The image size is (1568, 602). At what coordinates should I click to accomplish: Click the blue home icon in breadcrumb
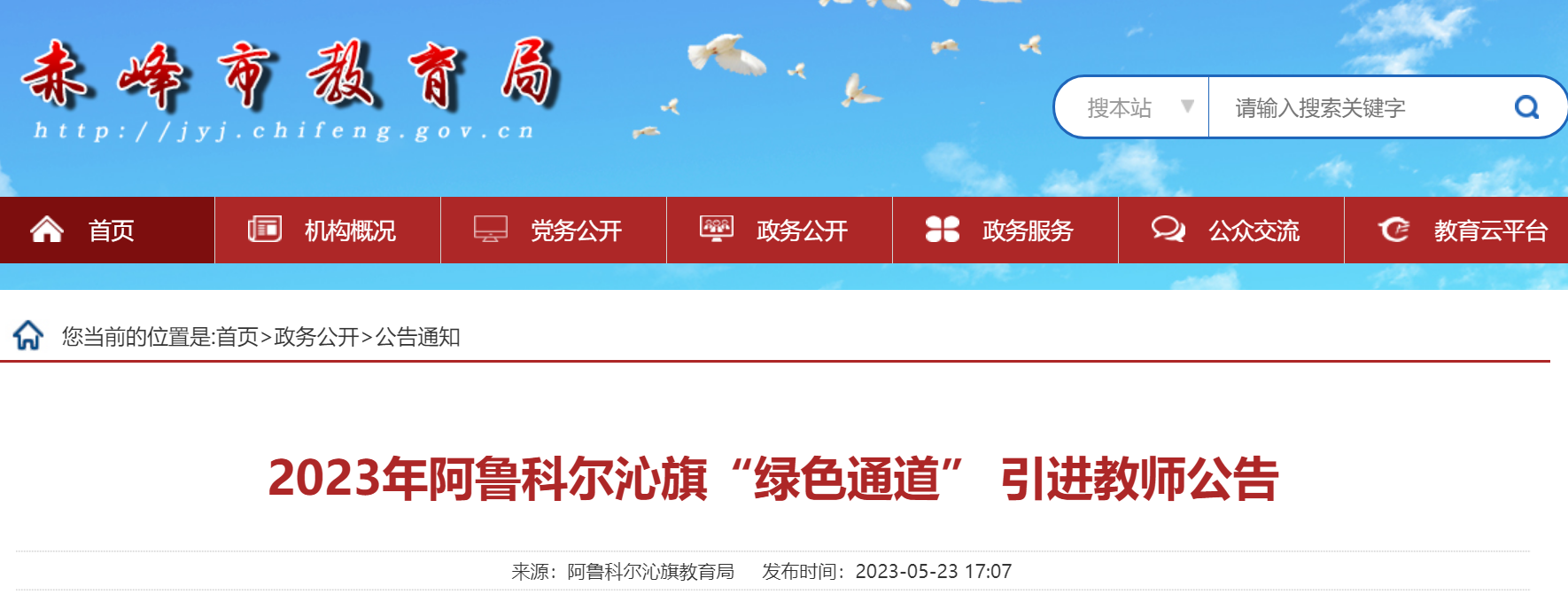(28, 335)
